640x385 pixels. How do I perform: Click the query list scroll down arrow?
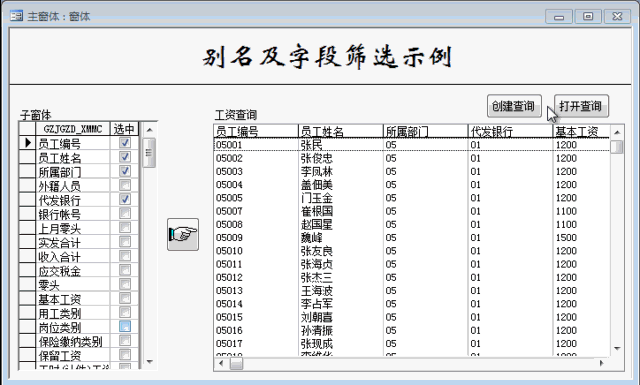tap(617, 348)
